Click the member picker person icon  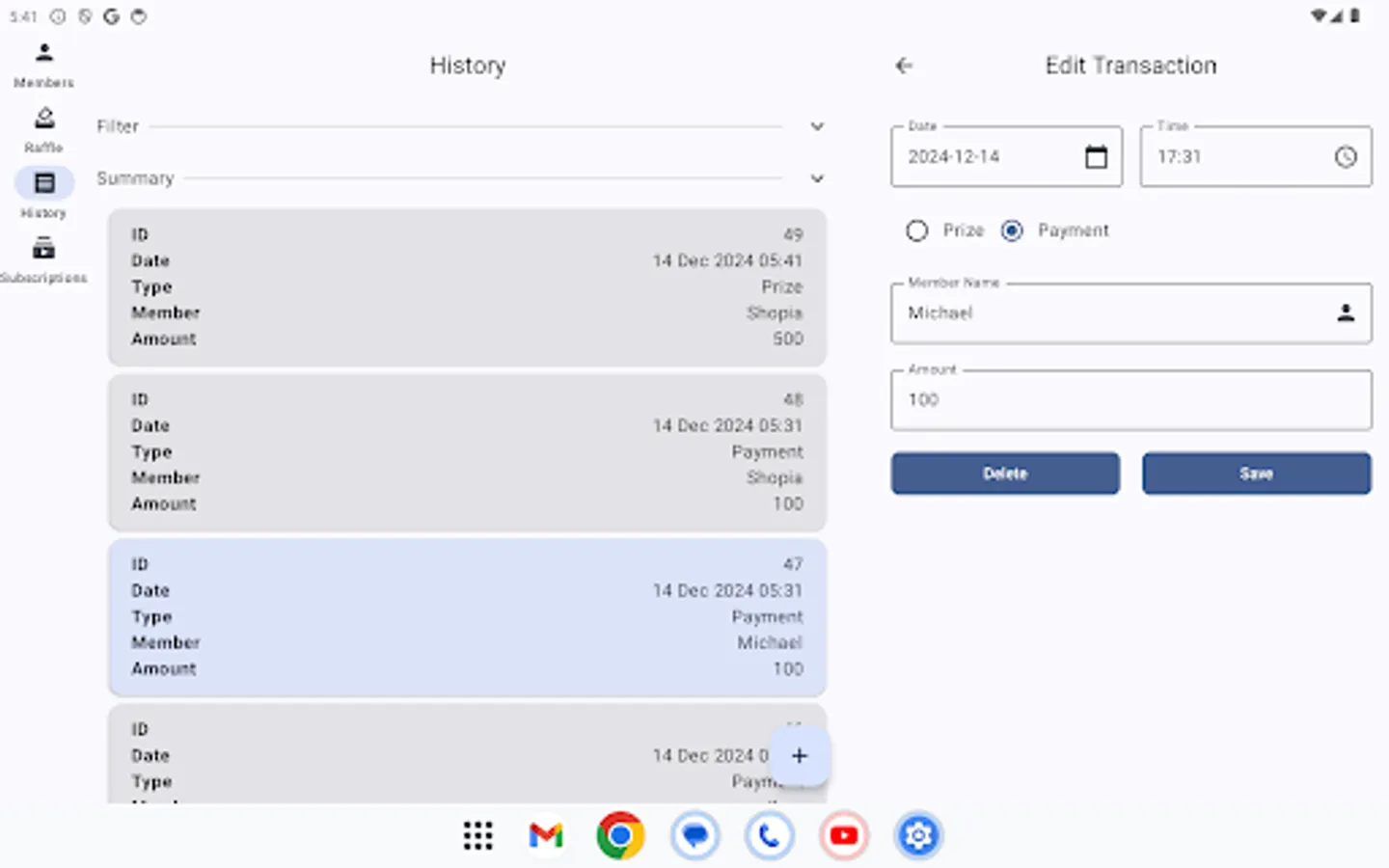click(1346, 312)
